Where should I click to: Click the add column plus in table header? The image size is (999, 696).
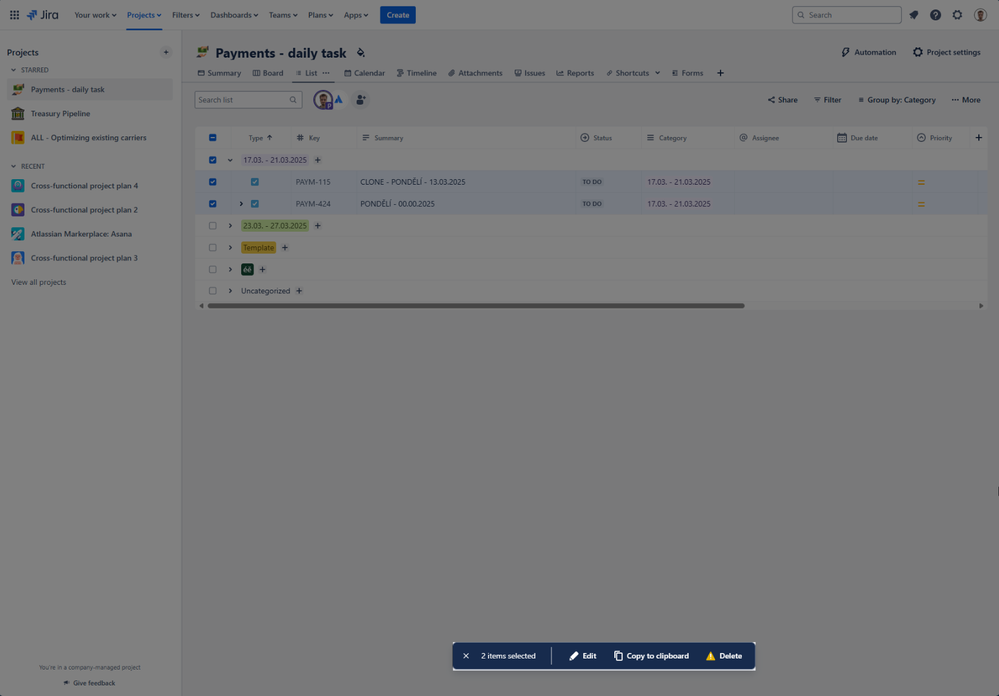point(979,138)
